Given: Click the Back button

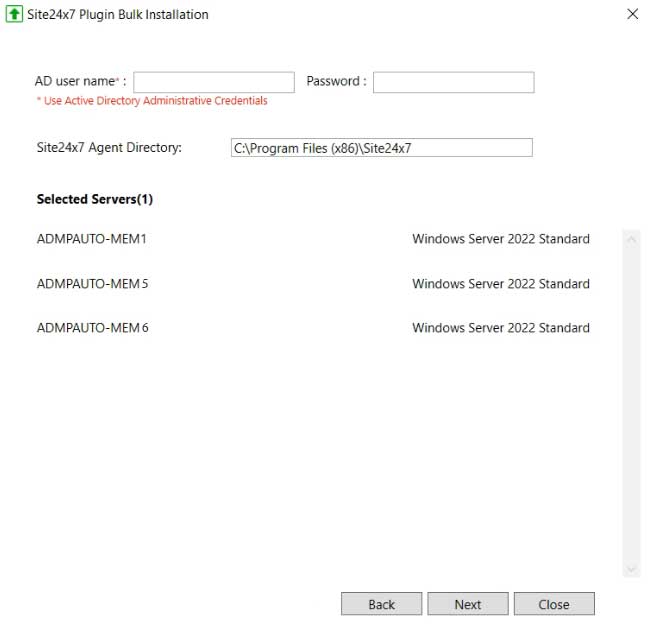Looking at the screenshot, I should pyautogui.click(x=381, y=604).
